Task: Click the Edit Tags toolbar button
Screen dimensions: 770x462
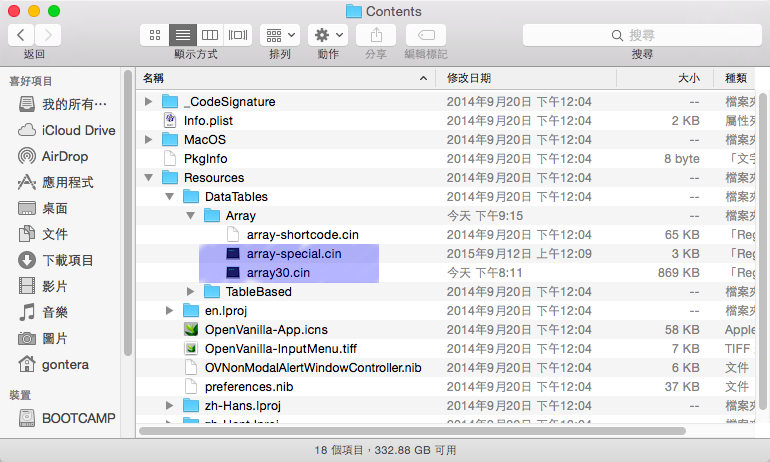Action: 426,35
